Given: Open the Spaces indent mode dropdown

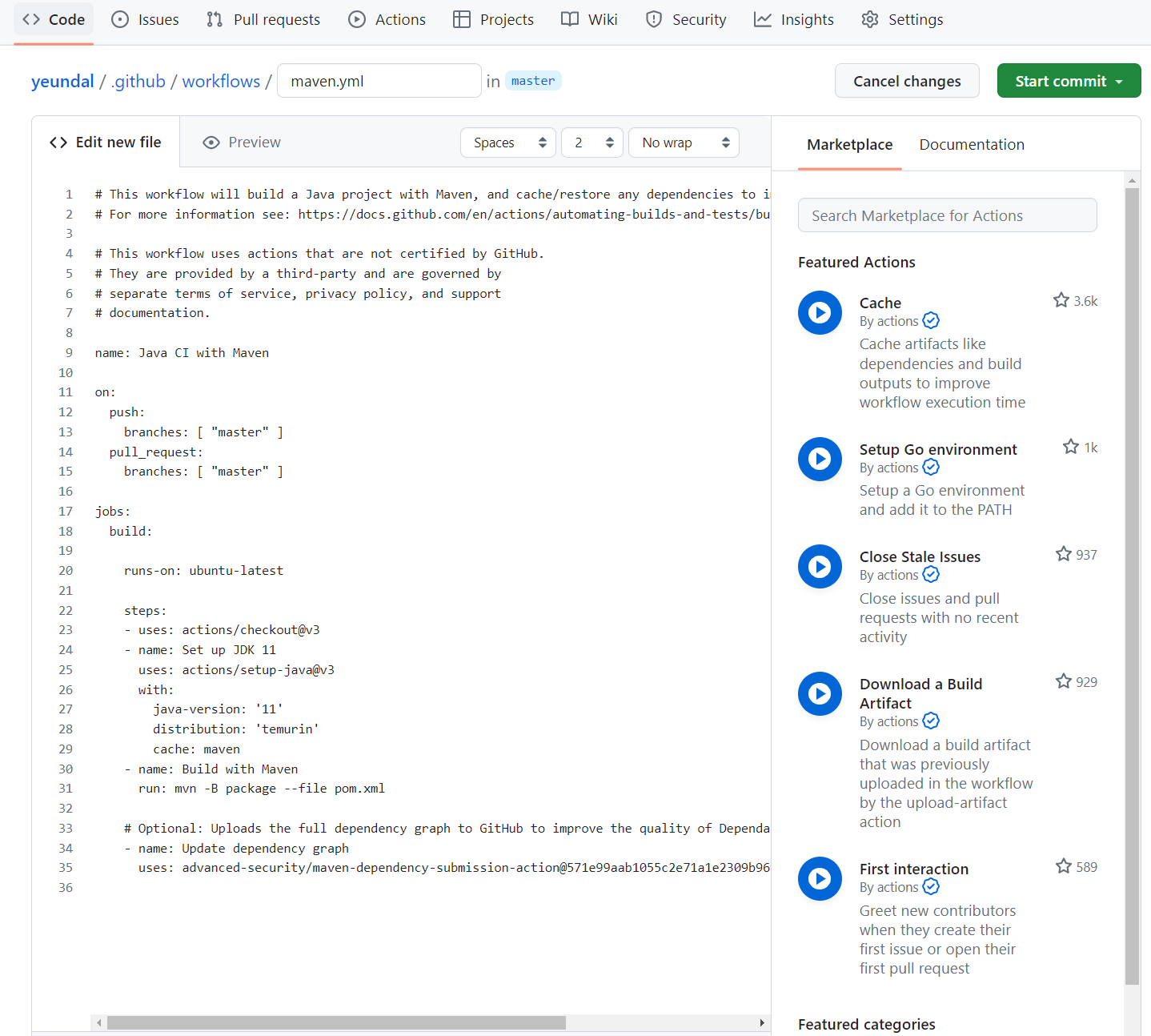Looking at the screenshot, I should 508,143.
